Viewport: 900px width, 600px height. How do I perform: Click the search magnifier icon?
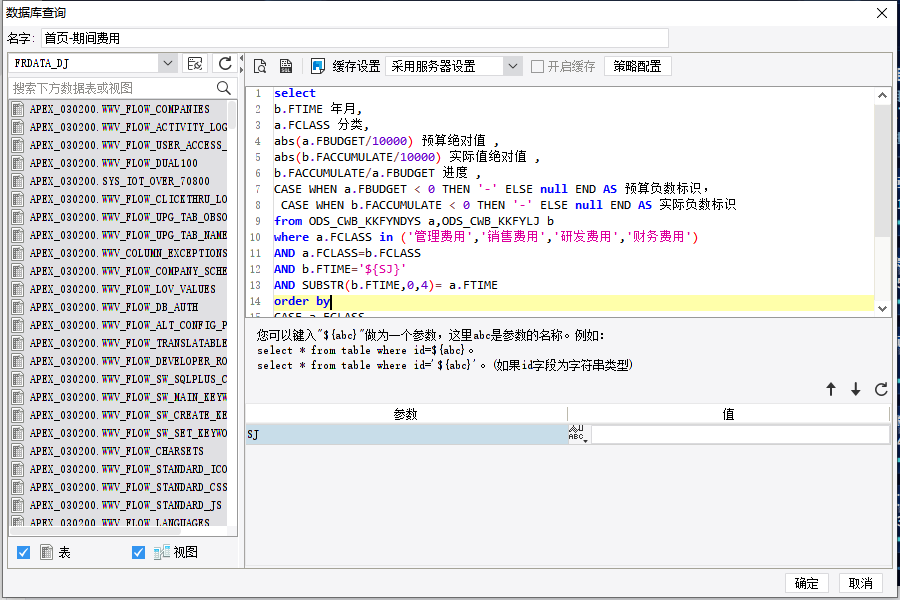click(x=223, y=88)
